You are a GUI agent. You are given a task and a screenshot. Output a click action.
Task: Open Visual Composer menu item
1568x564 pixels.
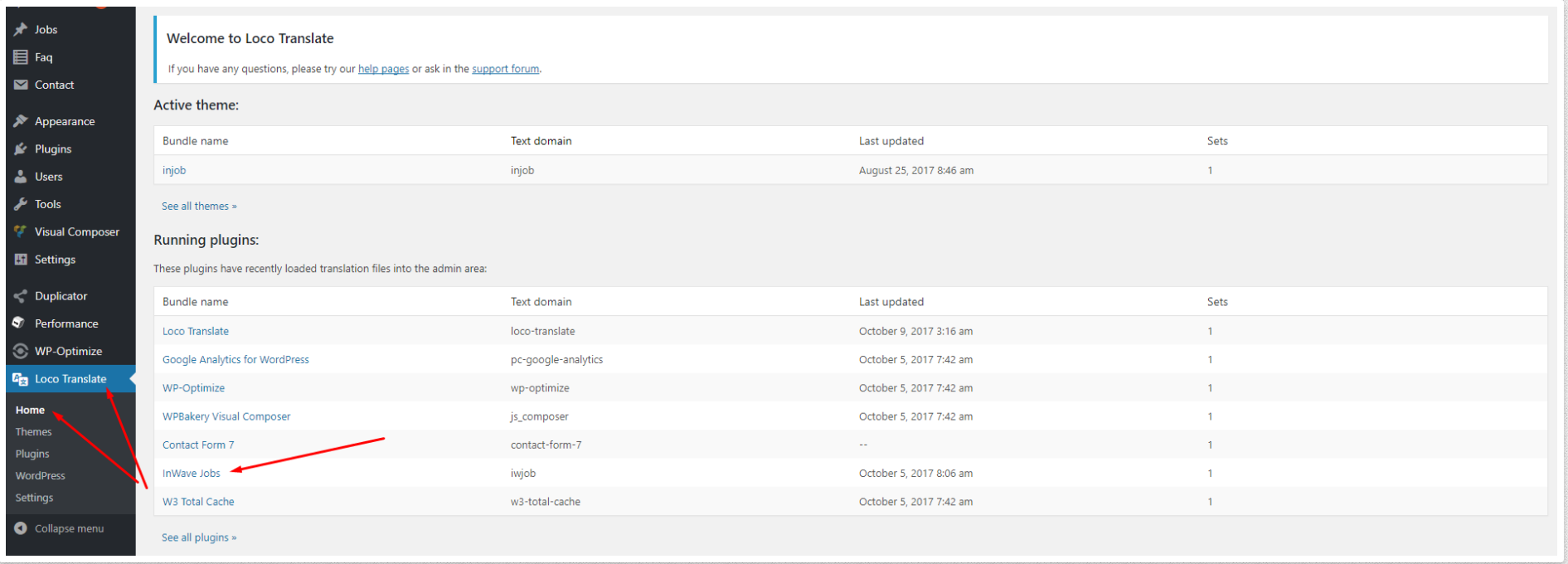tap(77, 231)
